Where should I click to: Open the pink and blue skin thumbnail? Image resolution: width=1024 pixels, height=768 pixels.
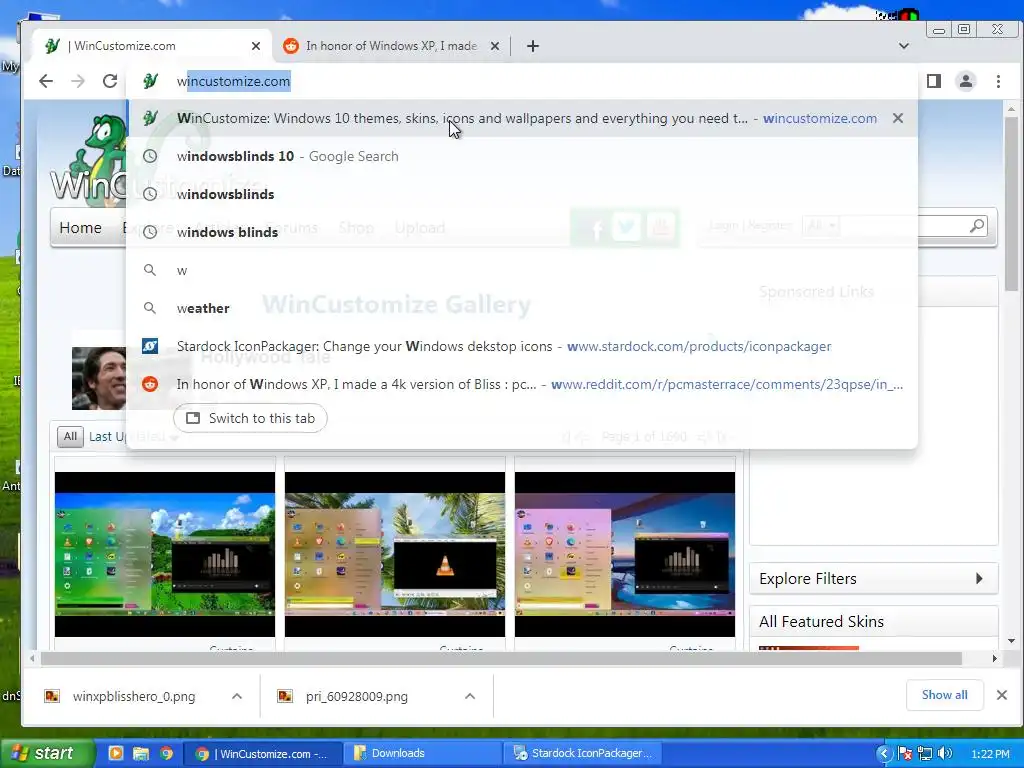(x=624, y=554)
